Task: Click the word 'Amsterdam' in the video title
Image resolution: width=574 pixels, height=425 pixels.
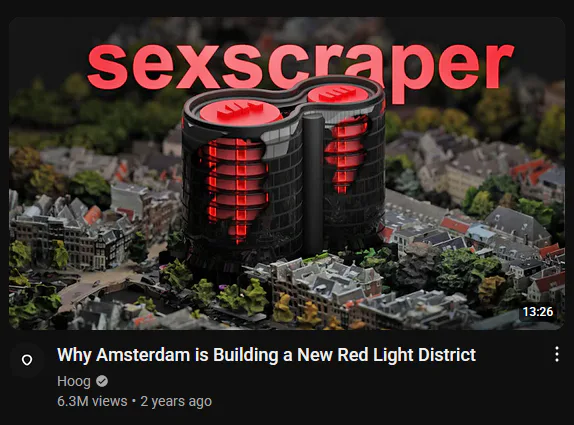Action: tap(143, 355)
